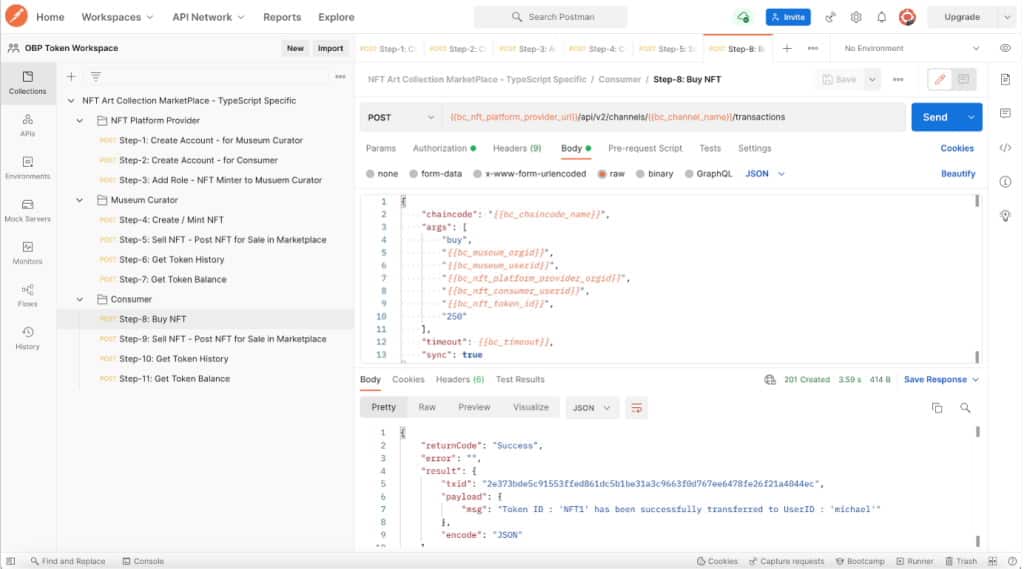Open the Reports menu item
This screenshot has width=1024, height=569.
click(x=282, y=17)
